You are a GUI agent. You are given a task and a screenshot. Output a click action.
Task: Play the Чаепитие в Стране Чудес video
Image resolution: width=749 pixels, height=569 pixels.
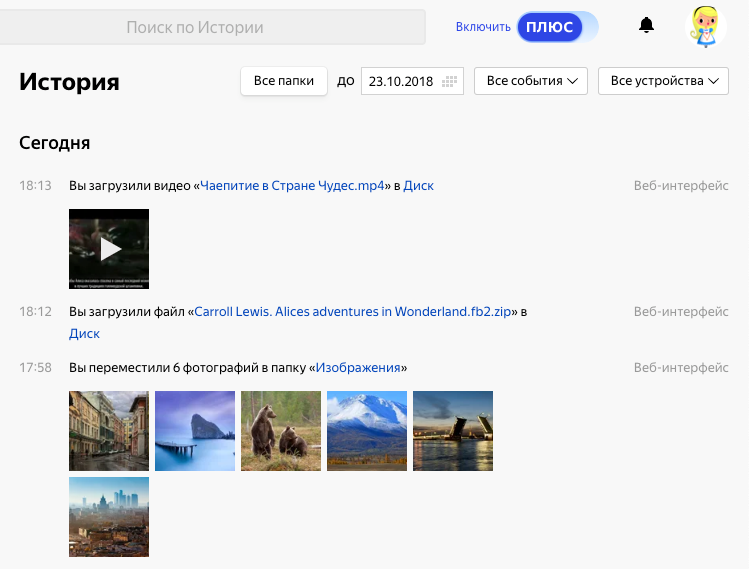point(109,249)
